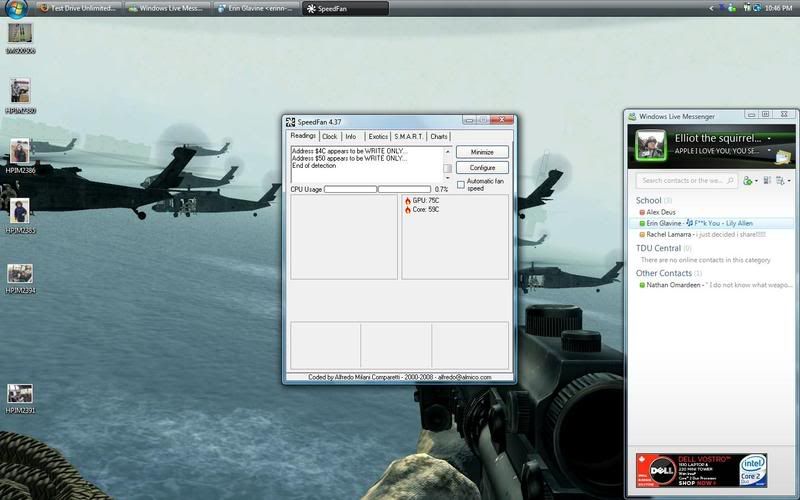
Task: Open the S.M.A.R.T. tab in SpeedFan
Action: [x=408, y=136]
